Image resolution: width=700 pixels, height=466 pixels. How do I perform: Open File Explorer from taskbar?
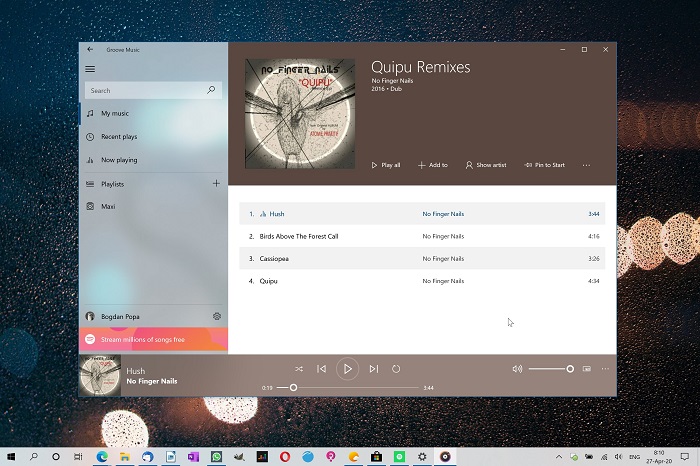point(125,457)
